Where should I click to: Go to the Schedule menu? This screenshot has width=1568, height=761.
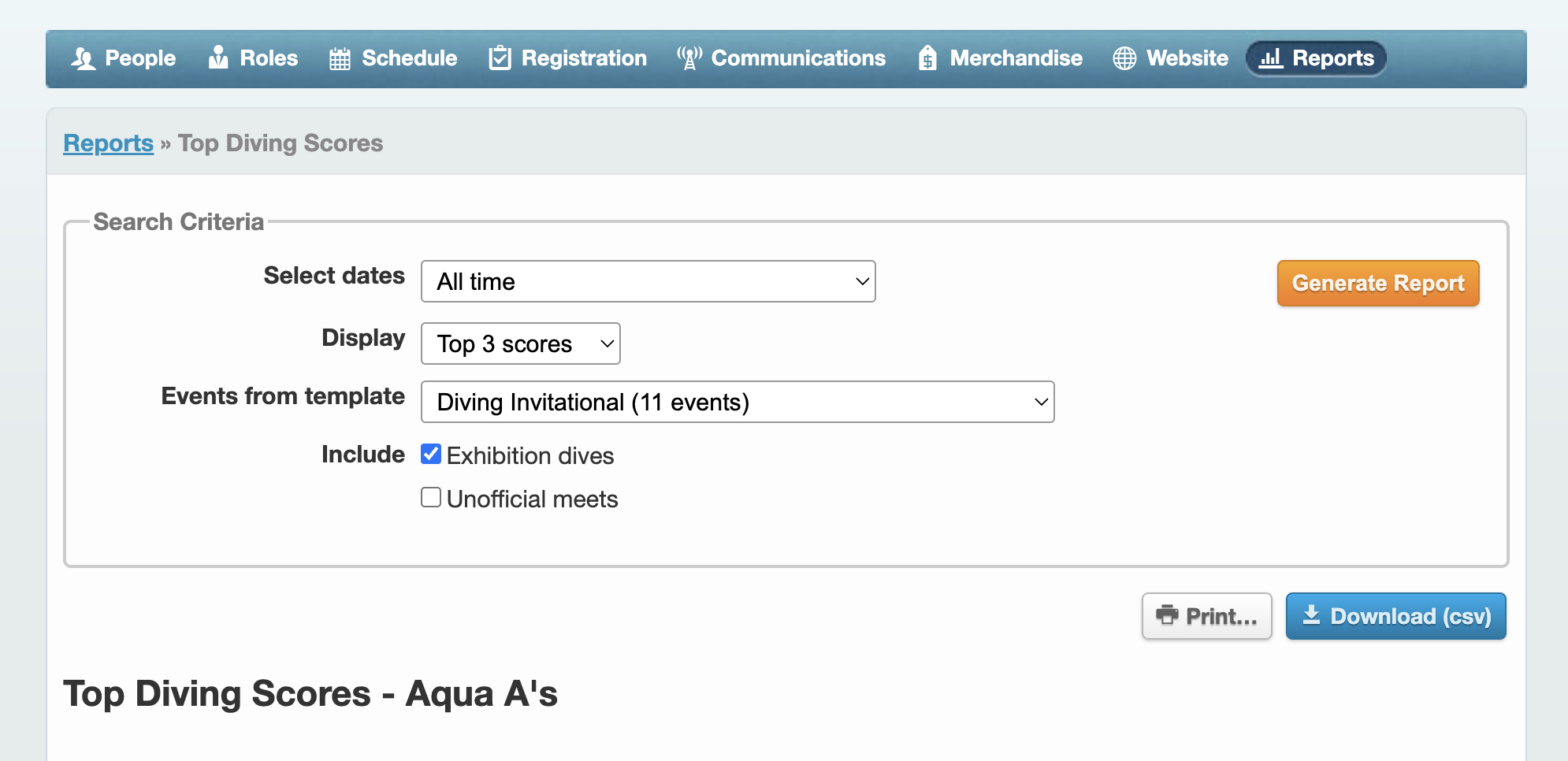(x=393, y=58)
